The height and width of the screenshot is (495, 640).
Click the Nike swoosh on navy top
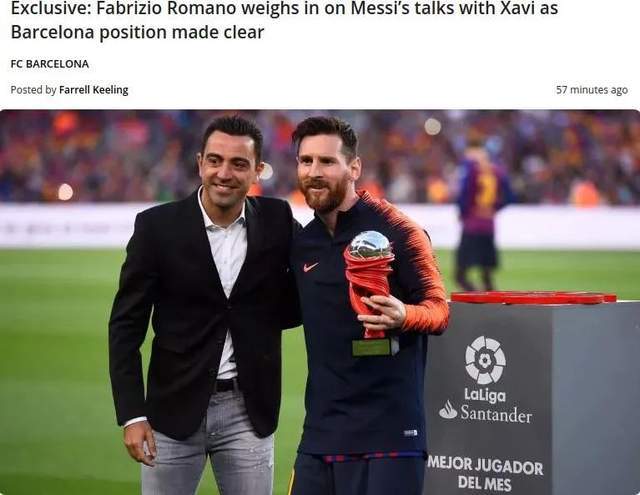click(x=311, y=267)
